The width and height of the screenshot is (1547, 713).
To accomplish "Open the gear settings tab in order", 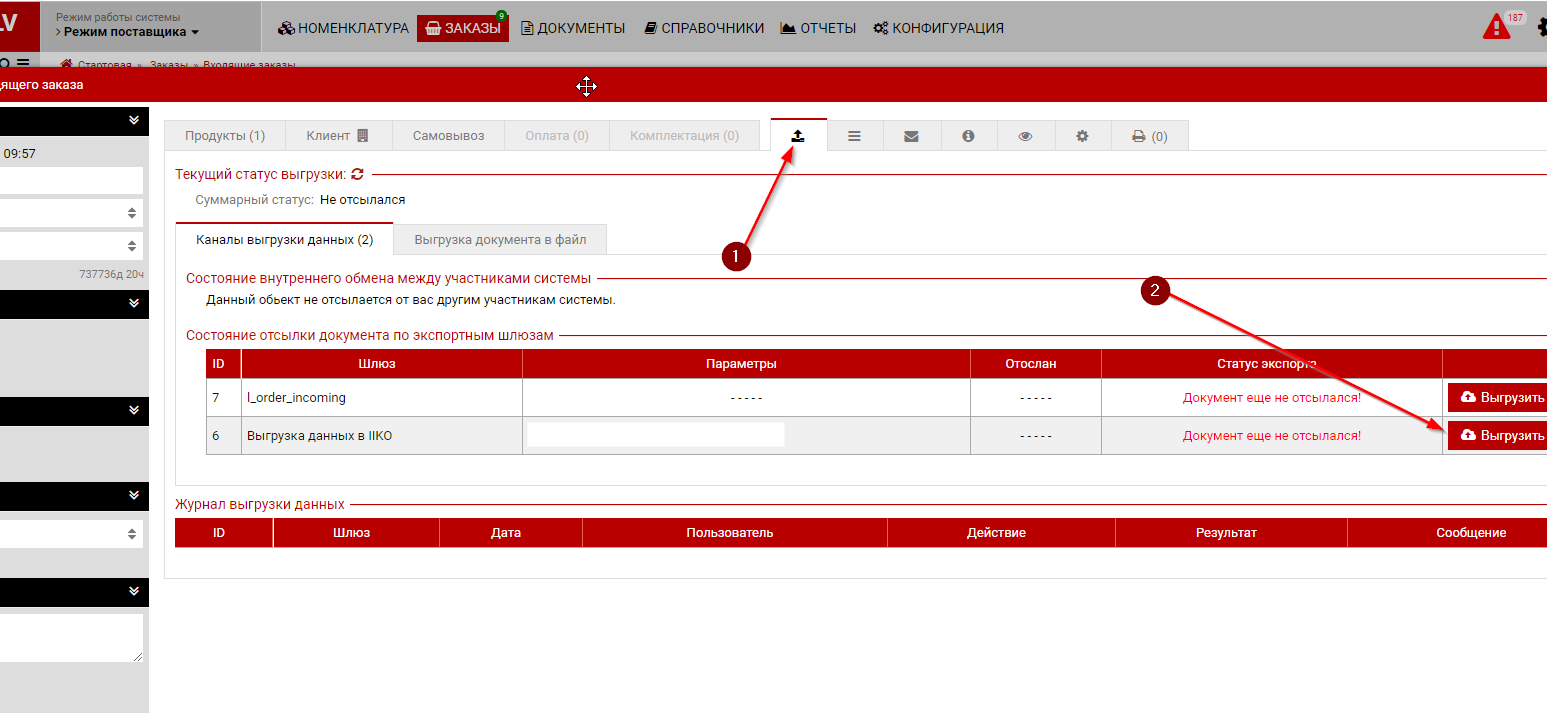I will coord(1082,136).
